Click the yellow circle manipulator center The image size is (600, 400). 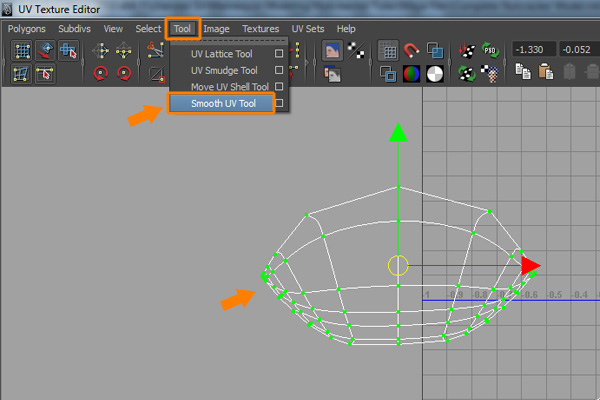(x=398, y=265)
